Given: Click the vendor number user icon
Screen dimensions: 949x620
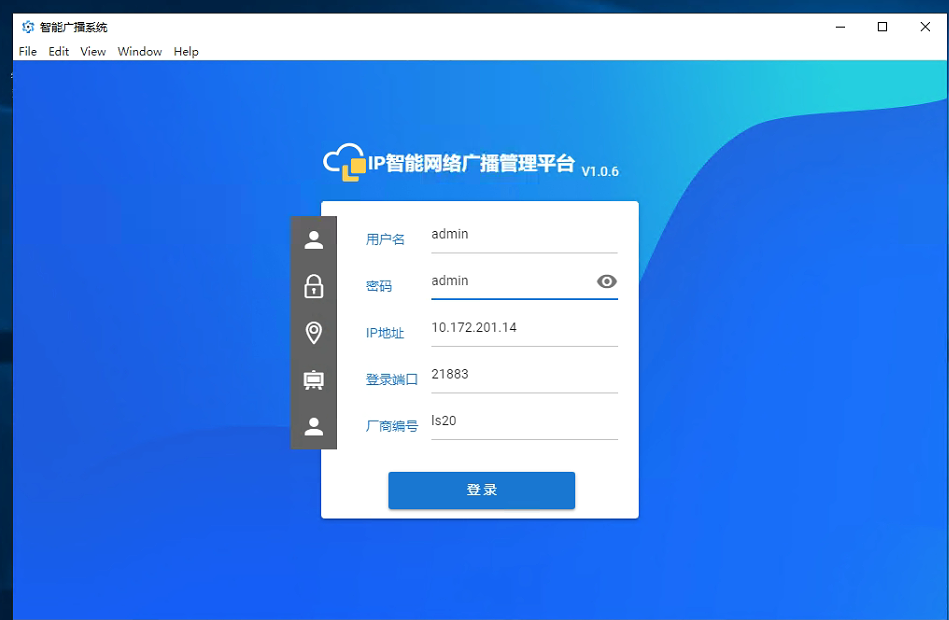Looking at the screenshot, I should coord(314,426).
